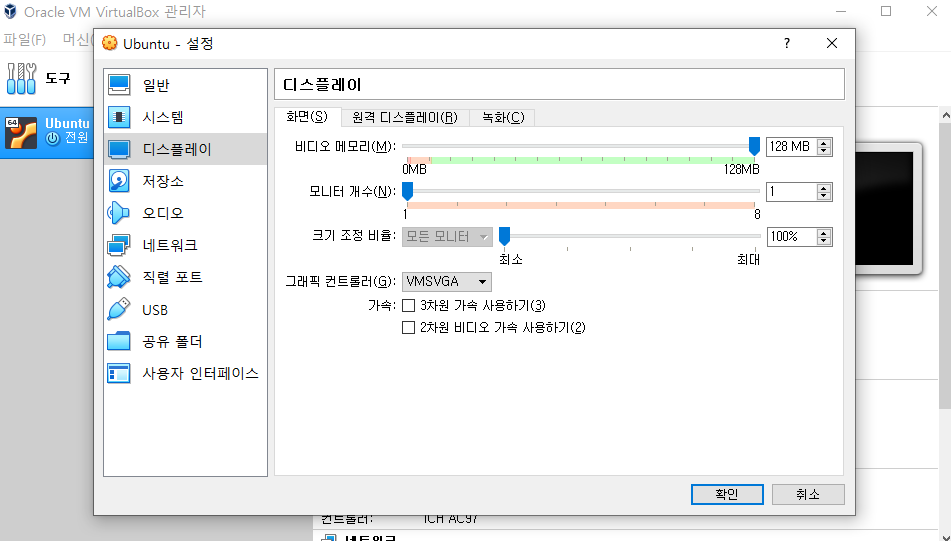
Task: Click the 비디오 메모리 slider handle
Action: tap(754, 146)
